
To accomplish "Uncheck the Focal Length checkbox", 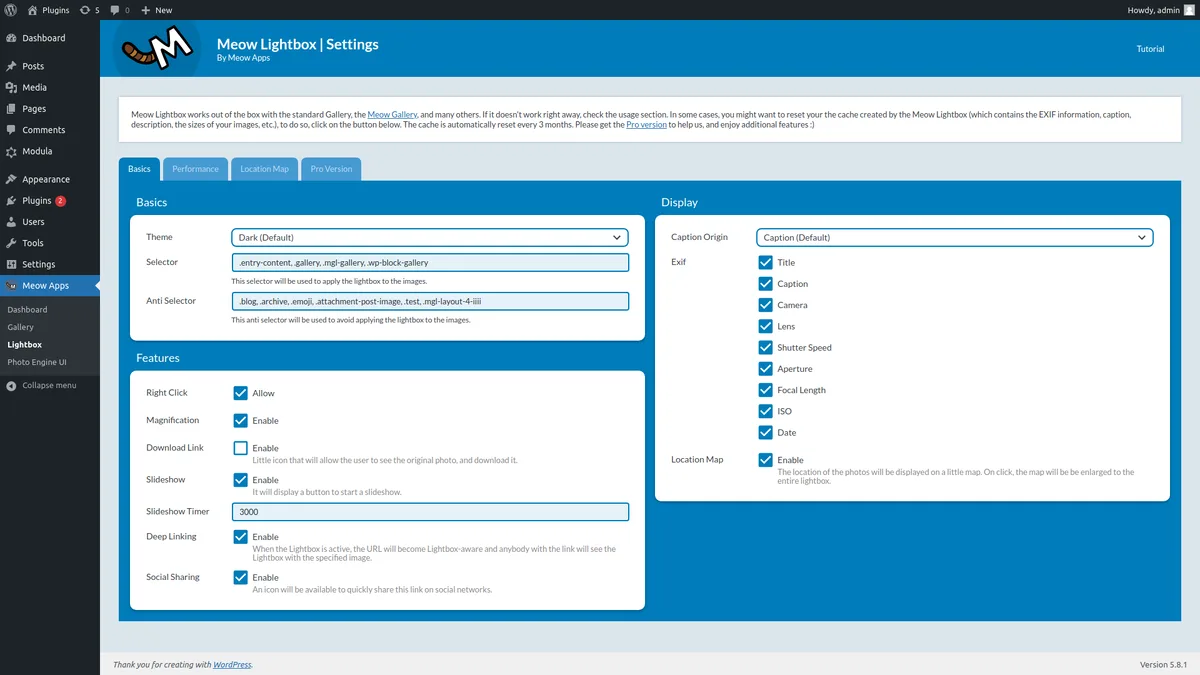I will 765,390.
